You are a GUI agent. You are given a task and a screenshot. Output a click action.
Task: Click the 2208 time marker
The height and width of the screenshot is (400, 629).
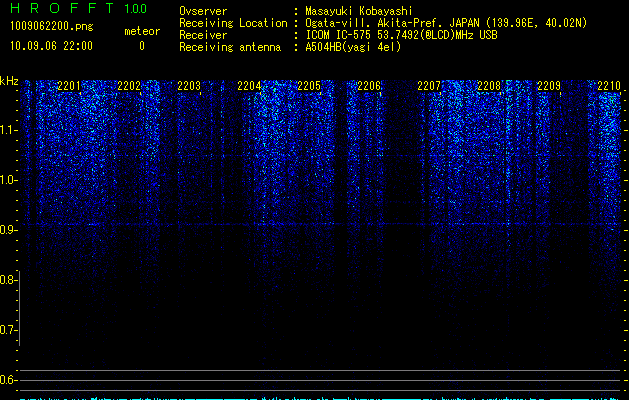coord(489,86)
